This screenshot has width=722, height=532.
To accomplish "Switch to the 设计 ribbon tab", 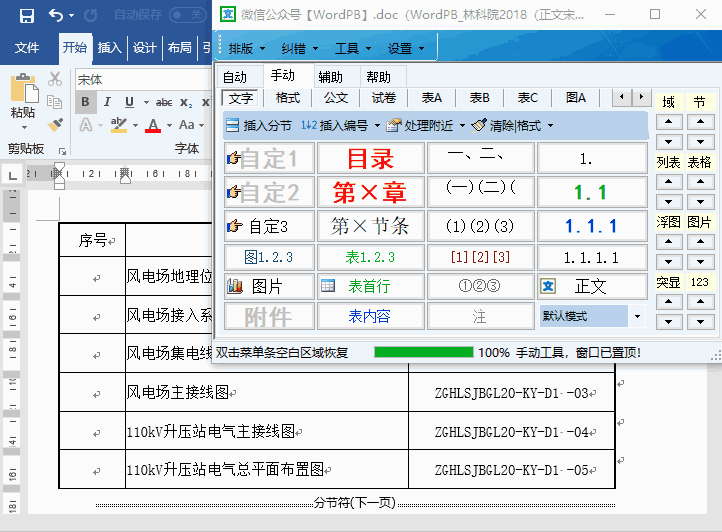I will 145,47.
